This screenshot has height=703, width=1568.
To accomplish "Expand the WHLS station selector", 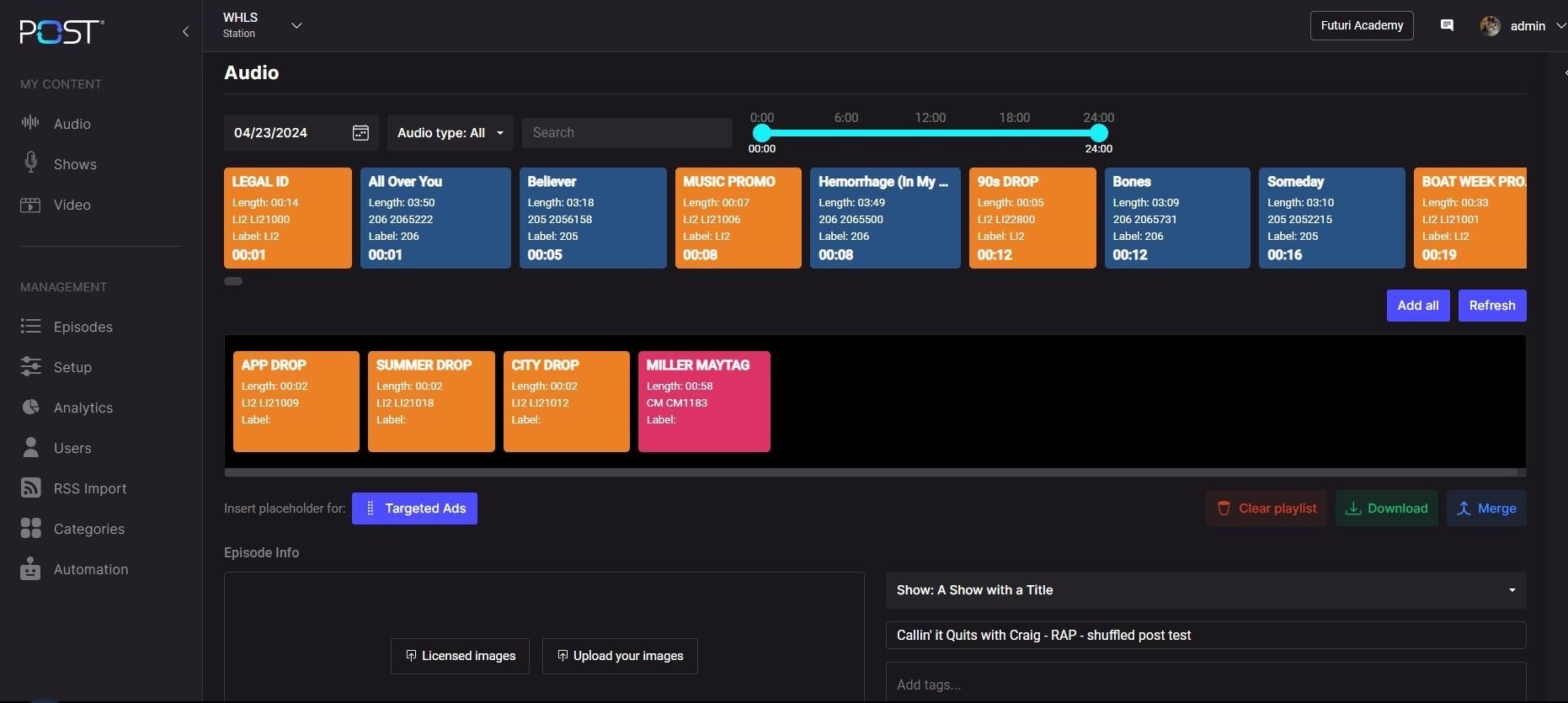I will click(296, 25).
